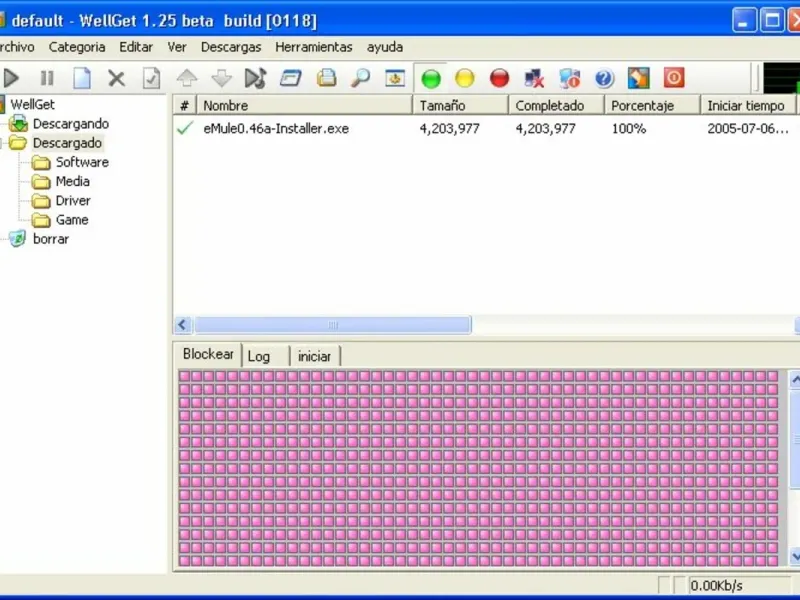
Task: Sort by the Porcentaje column header
Action: point(653,106)
